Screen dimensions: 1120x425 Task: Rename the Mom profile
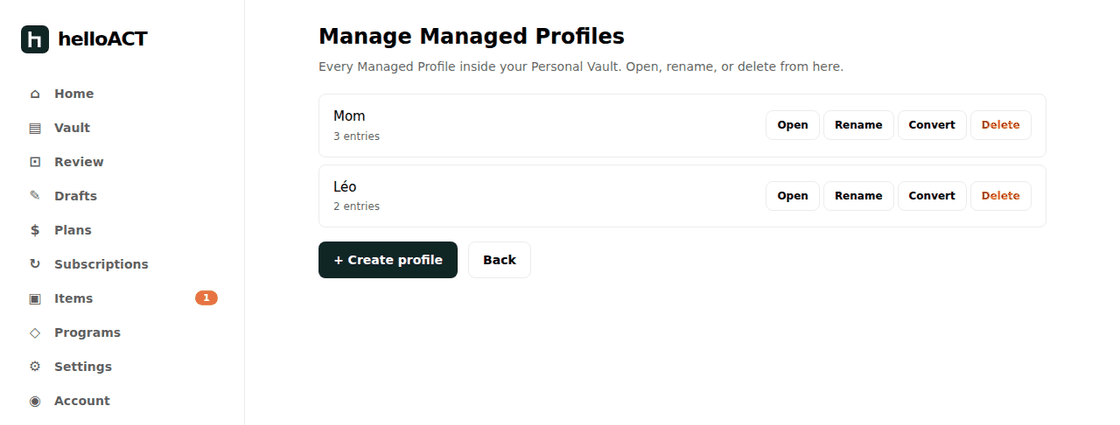859,125
